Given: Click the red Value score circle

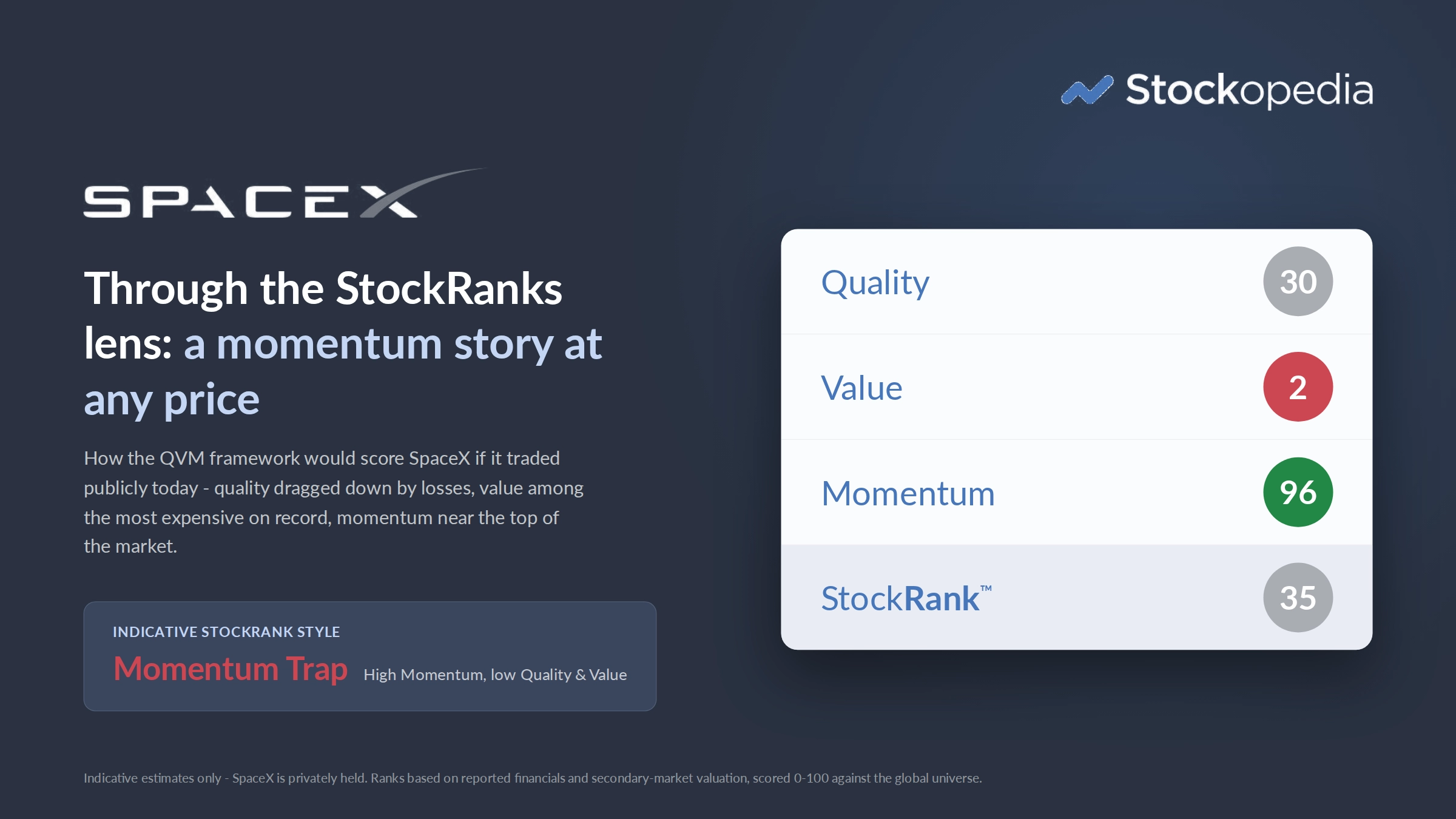Looking at the screenshot, I should [1298, 387].
